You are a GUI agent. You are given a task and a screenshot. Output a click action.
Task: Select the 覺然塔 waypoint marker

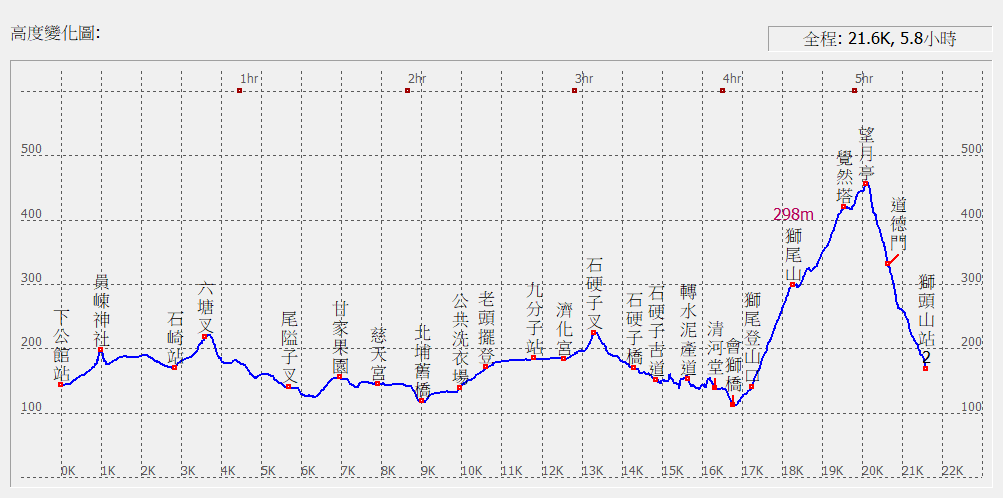tap(844, 207)
